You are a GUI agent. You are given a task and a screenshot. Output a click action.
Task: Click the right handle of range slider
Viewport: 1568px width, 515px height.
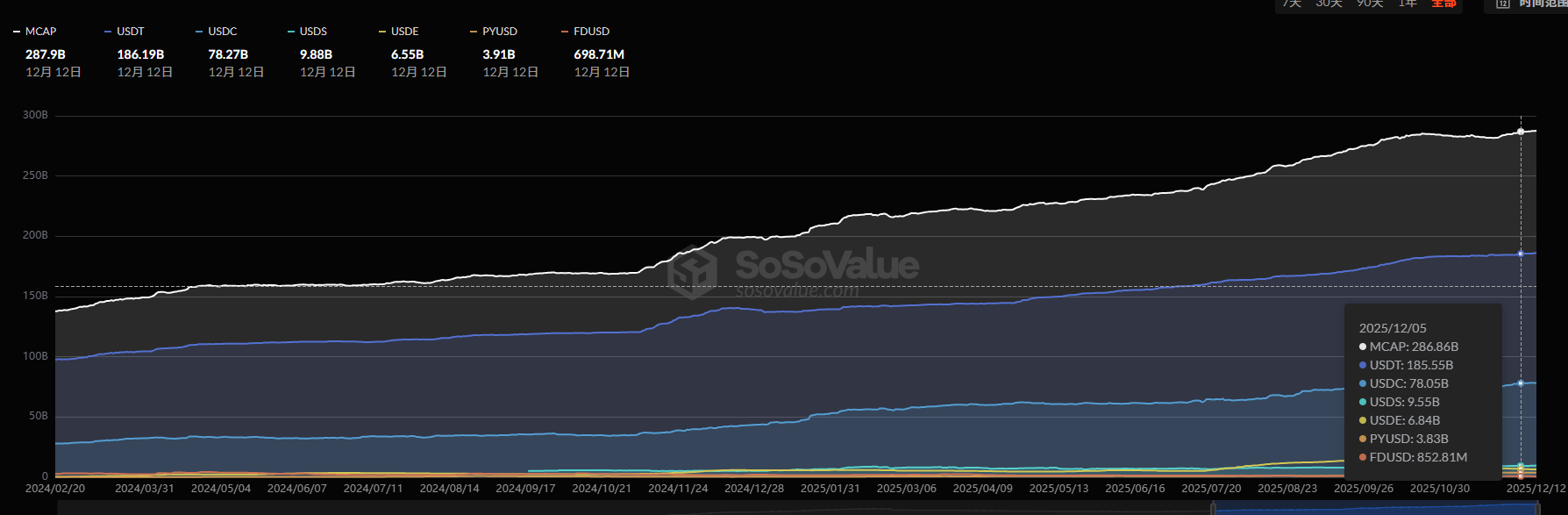[x=1536, y=508]
